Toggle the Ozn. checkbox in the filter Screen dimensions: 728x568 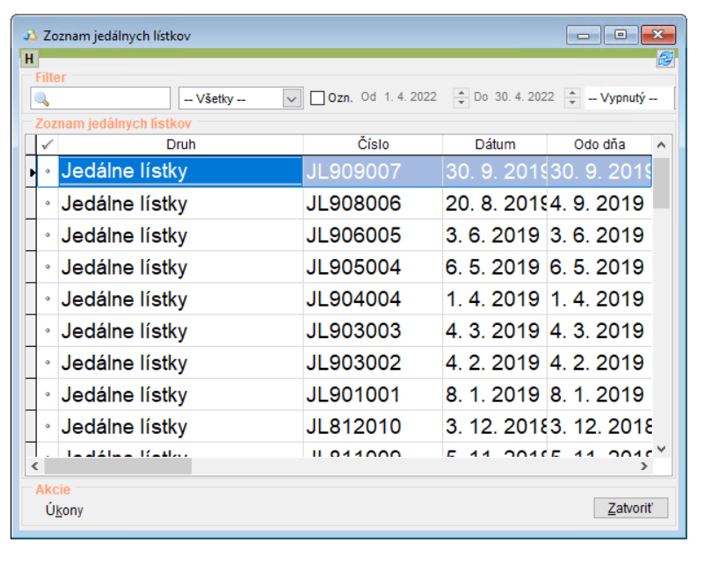317,98
